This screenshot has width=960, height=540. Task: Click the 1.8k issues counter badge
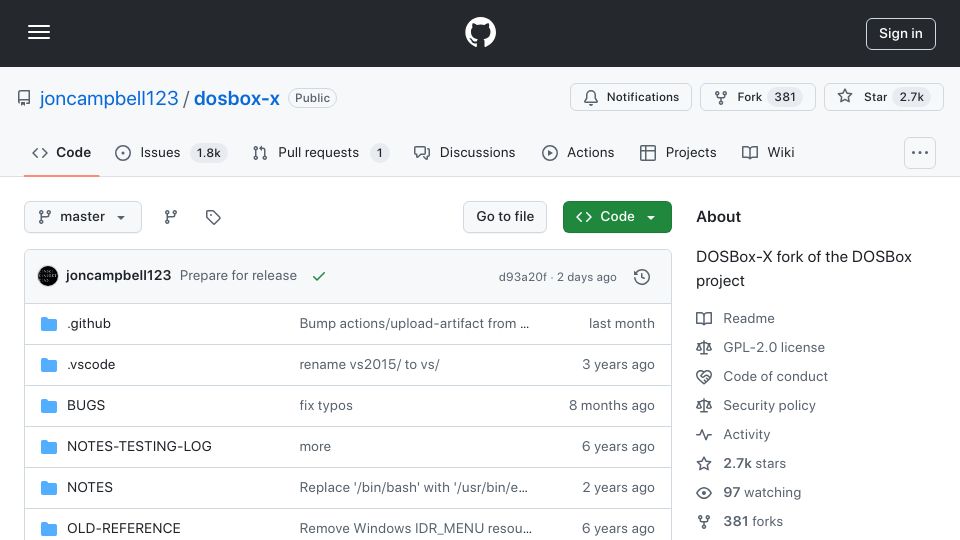(208, 152)
